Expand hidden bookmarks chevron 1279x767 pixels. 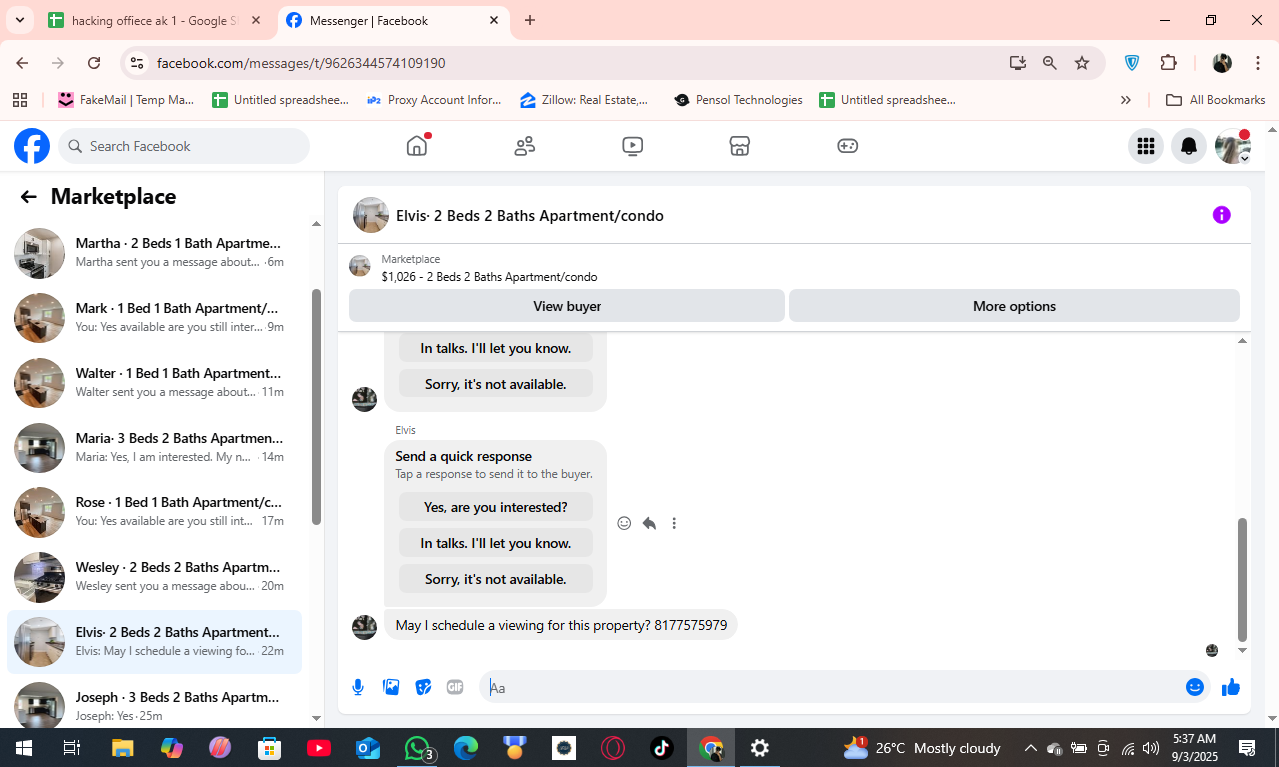[x=1126, y=100]
